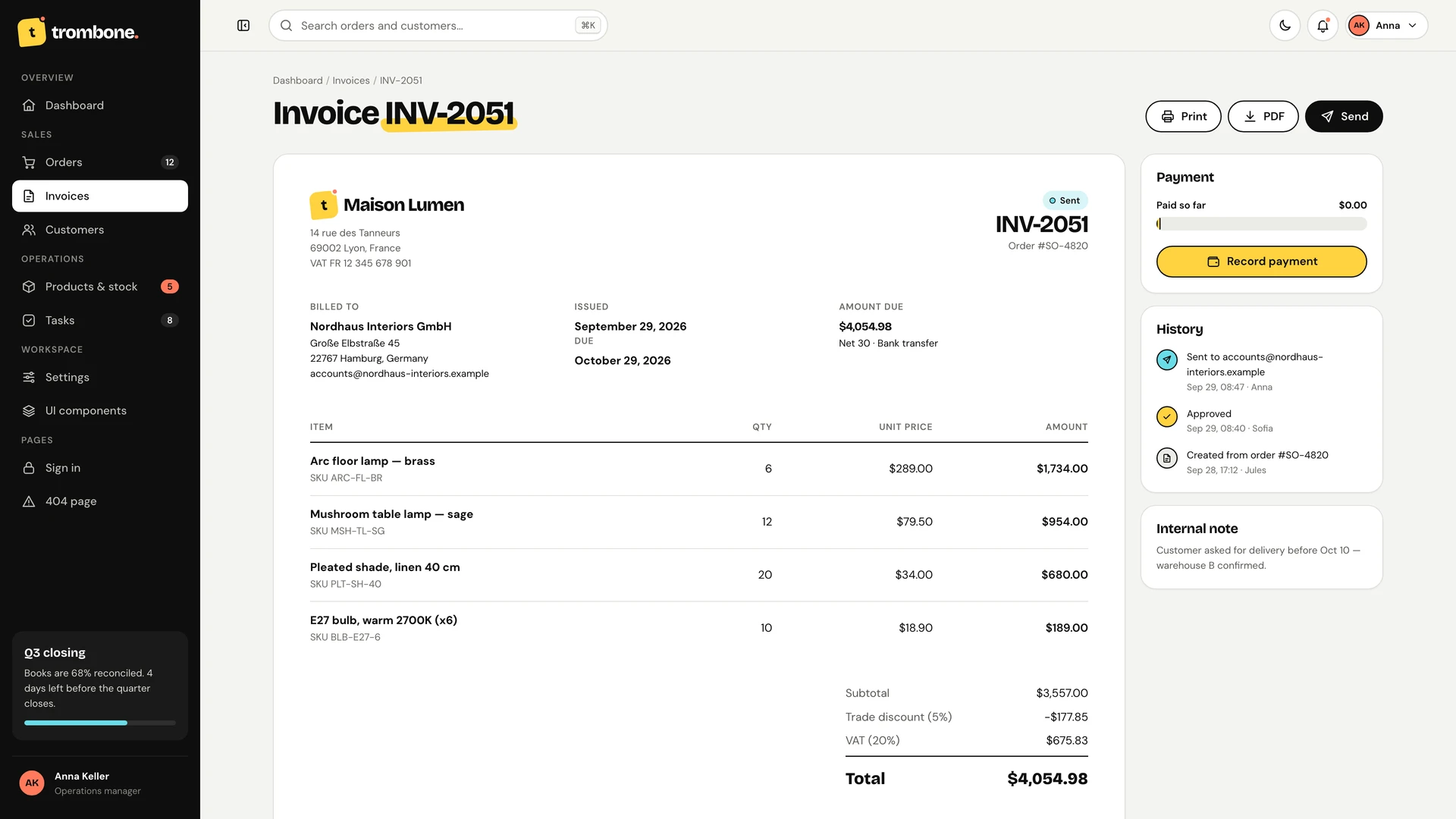Click the Record payment button
The image size is (1456, 819).
(1262, 262)
